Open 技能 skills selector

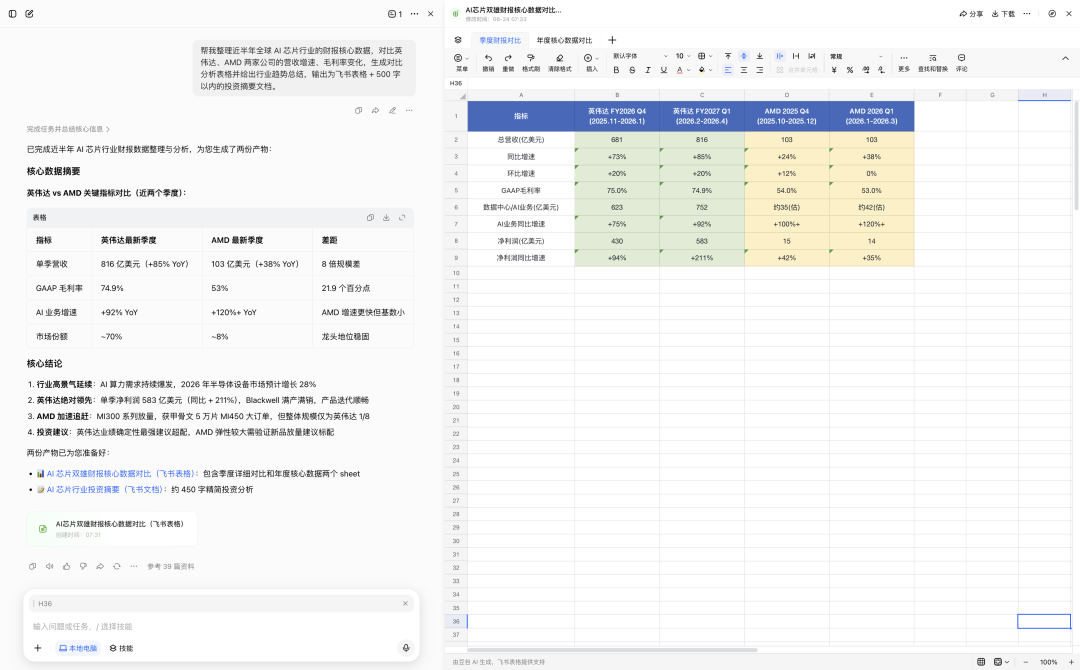point(121,648)
